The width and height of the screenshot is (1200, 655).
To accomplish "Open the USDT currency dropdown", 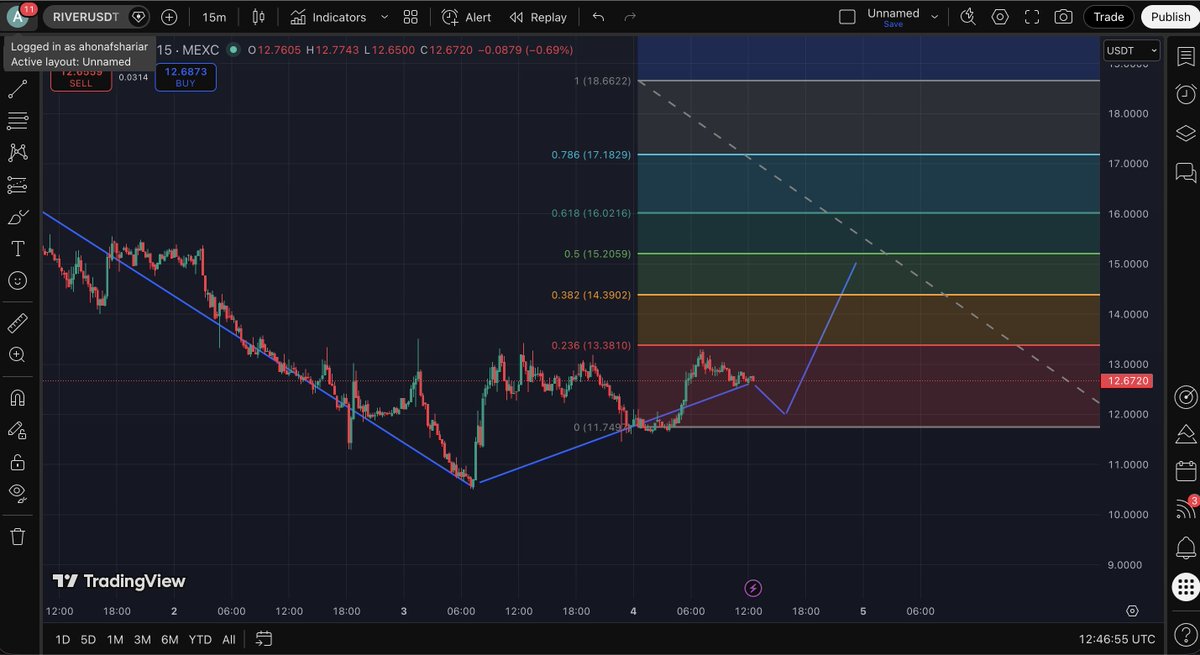I will [x=1132, y=50].
